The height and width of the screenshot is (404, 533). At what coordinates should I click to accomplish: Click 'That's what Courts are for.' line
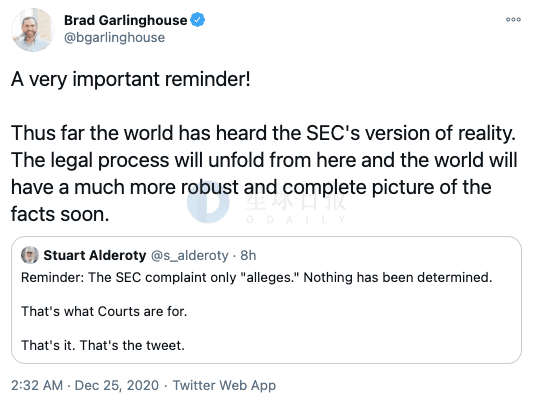pyautogui.click(x=104, y=311)
